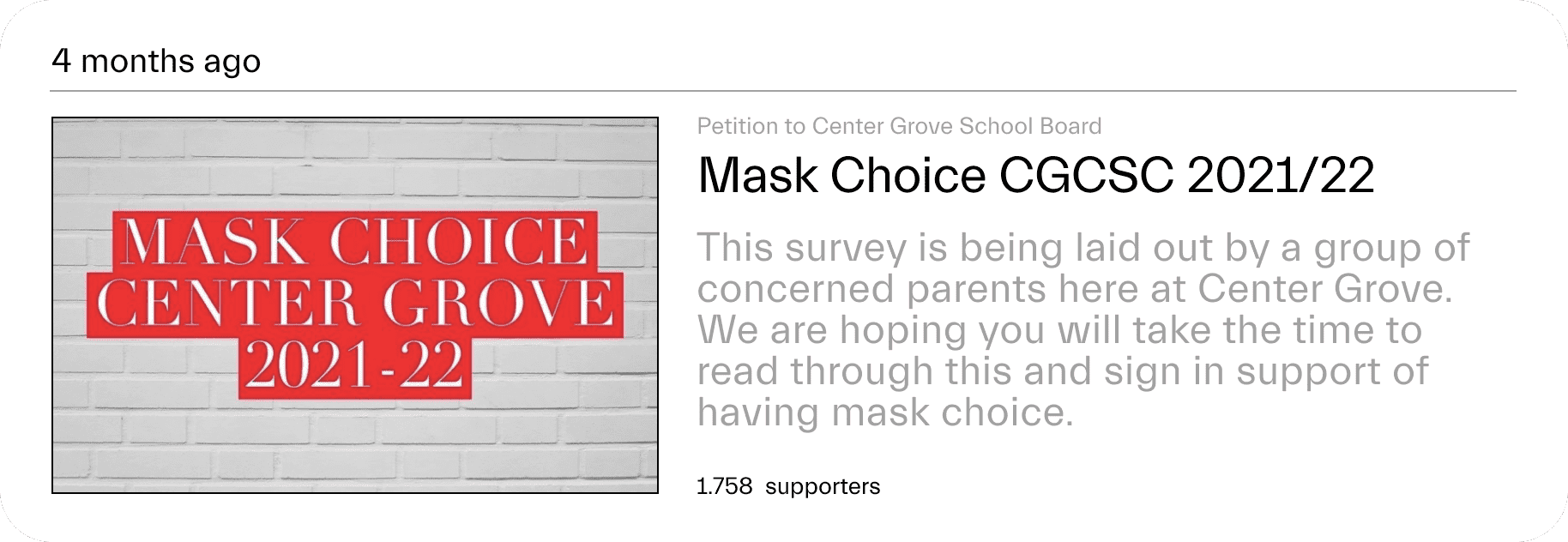The width and height of the screenshot is (1568, 542).
Task: Click the "having mask choice." closing line
Action: (x=884, y=413)
